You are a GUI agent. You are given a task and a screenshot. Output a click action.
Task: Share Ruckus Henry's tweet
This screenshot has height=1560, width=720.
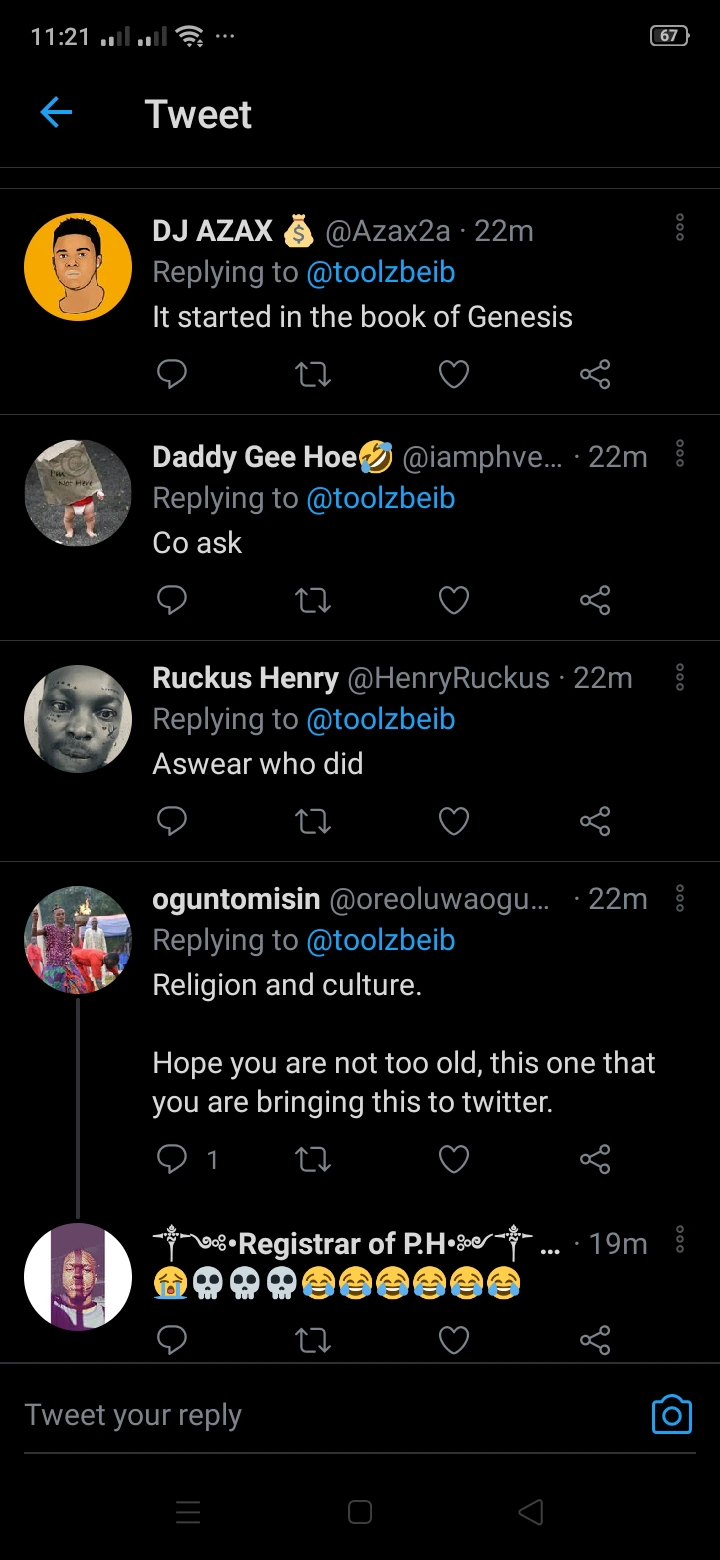tap(595, 821)
